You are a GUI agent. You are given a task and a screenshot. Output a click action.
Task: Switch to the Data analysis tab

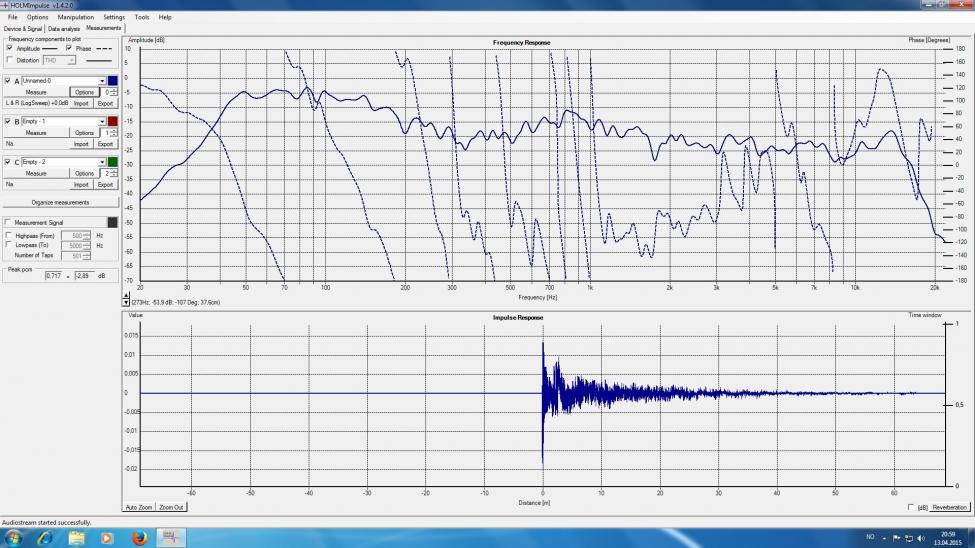pyautogui.click(x=64, y=29)
